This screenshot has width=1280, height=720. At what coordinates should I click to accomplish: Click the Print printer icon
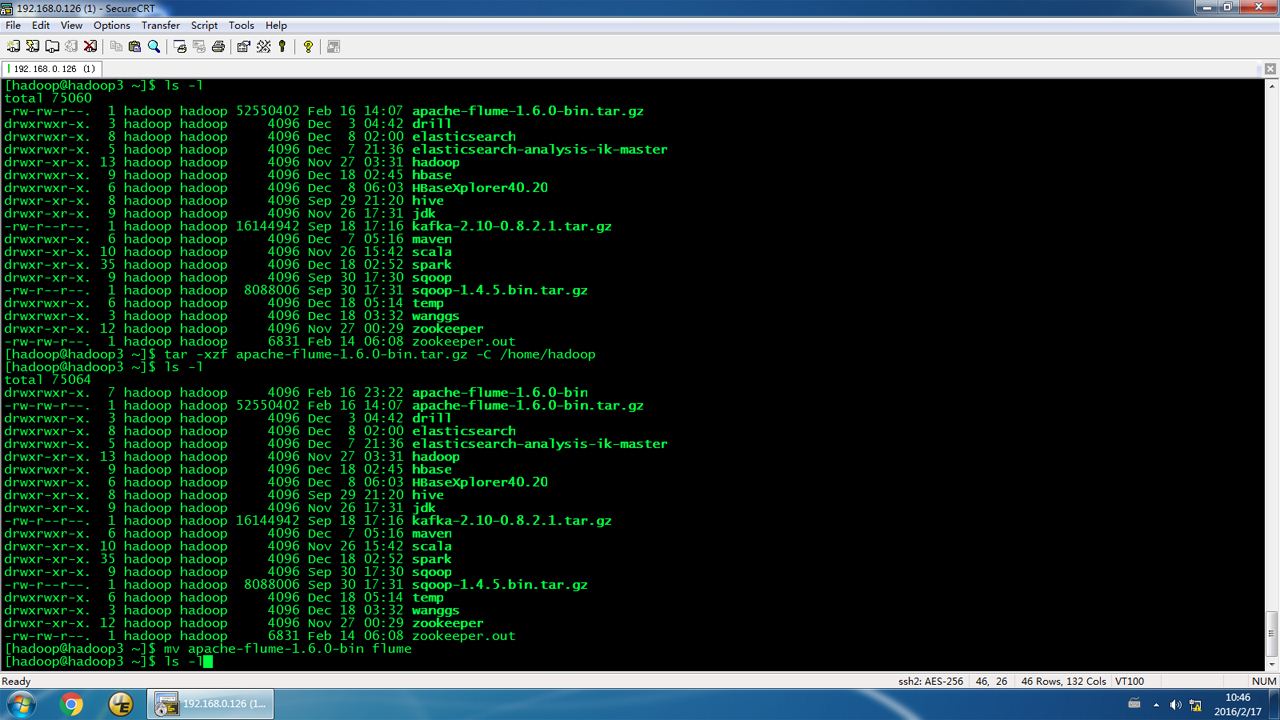[218, 46]
